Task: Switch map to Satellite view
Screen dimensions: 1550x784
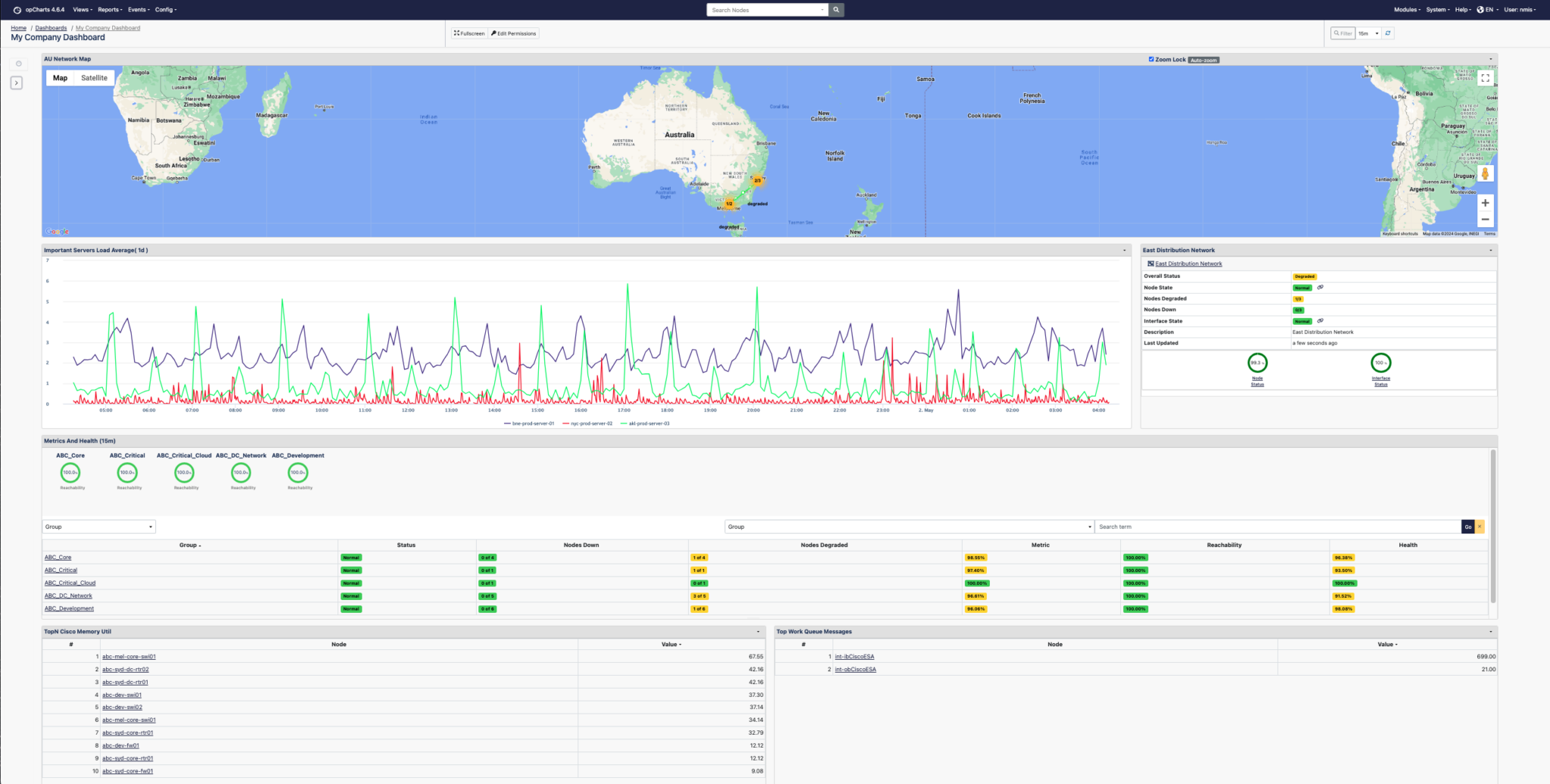Action: [94, 78]
